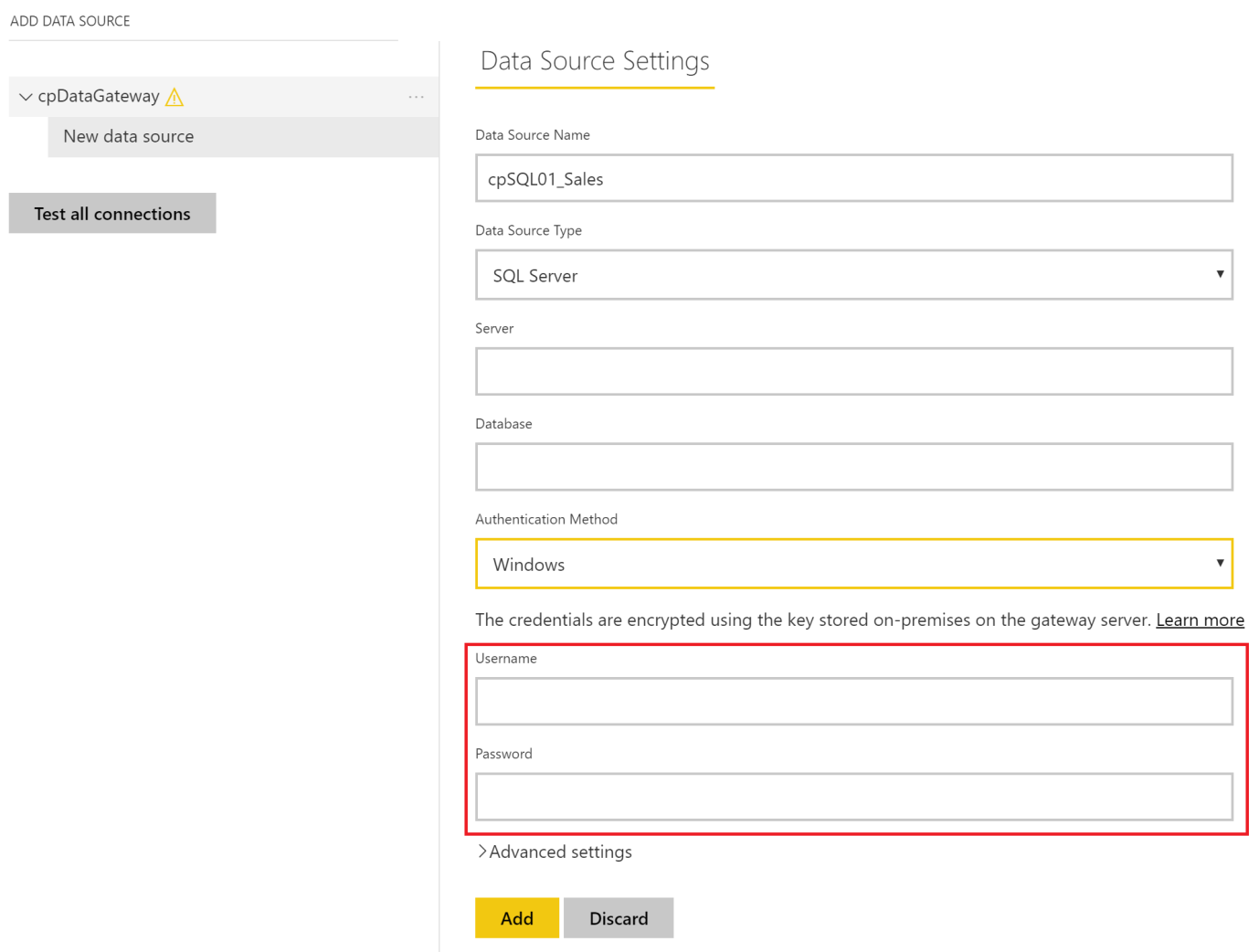
Task: Select the New data source item
Action: pos(129,137)
